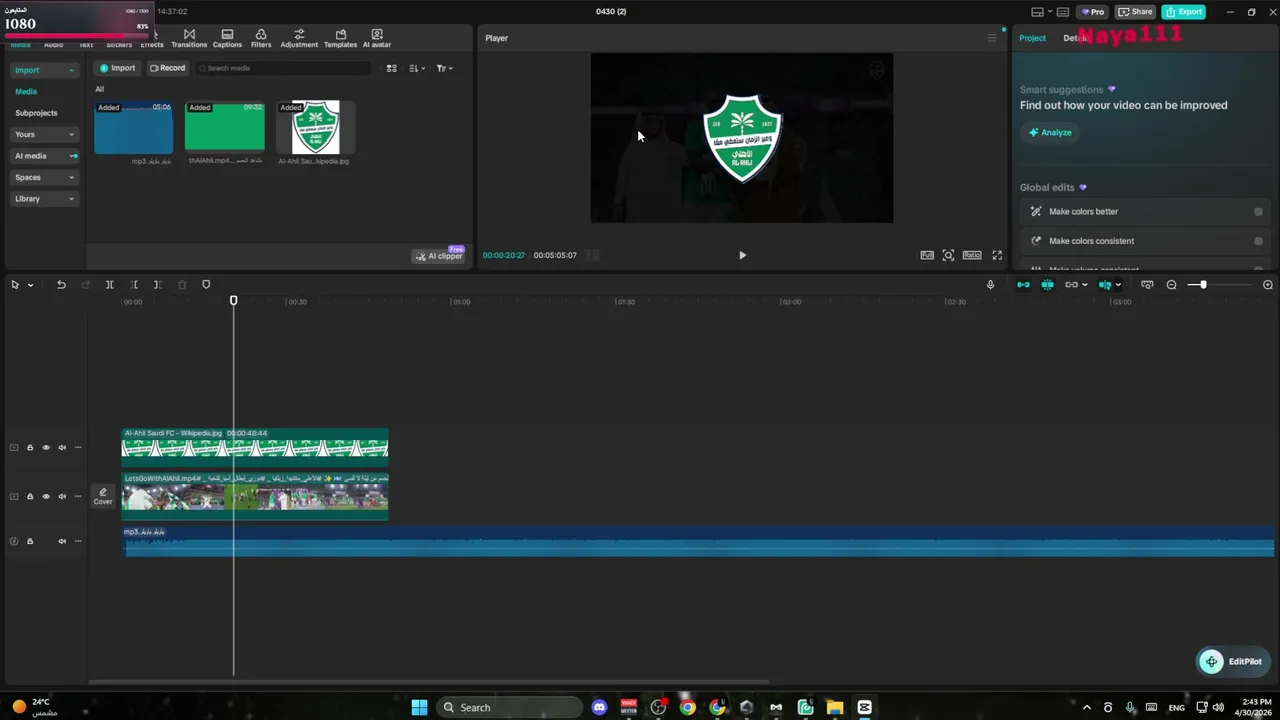Enable Make colors better checkbox
This screenshot has width=1280, height=720.
click(1258, 211)
